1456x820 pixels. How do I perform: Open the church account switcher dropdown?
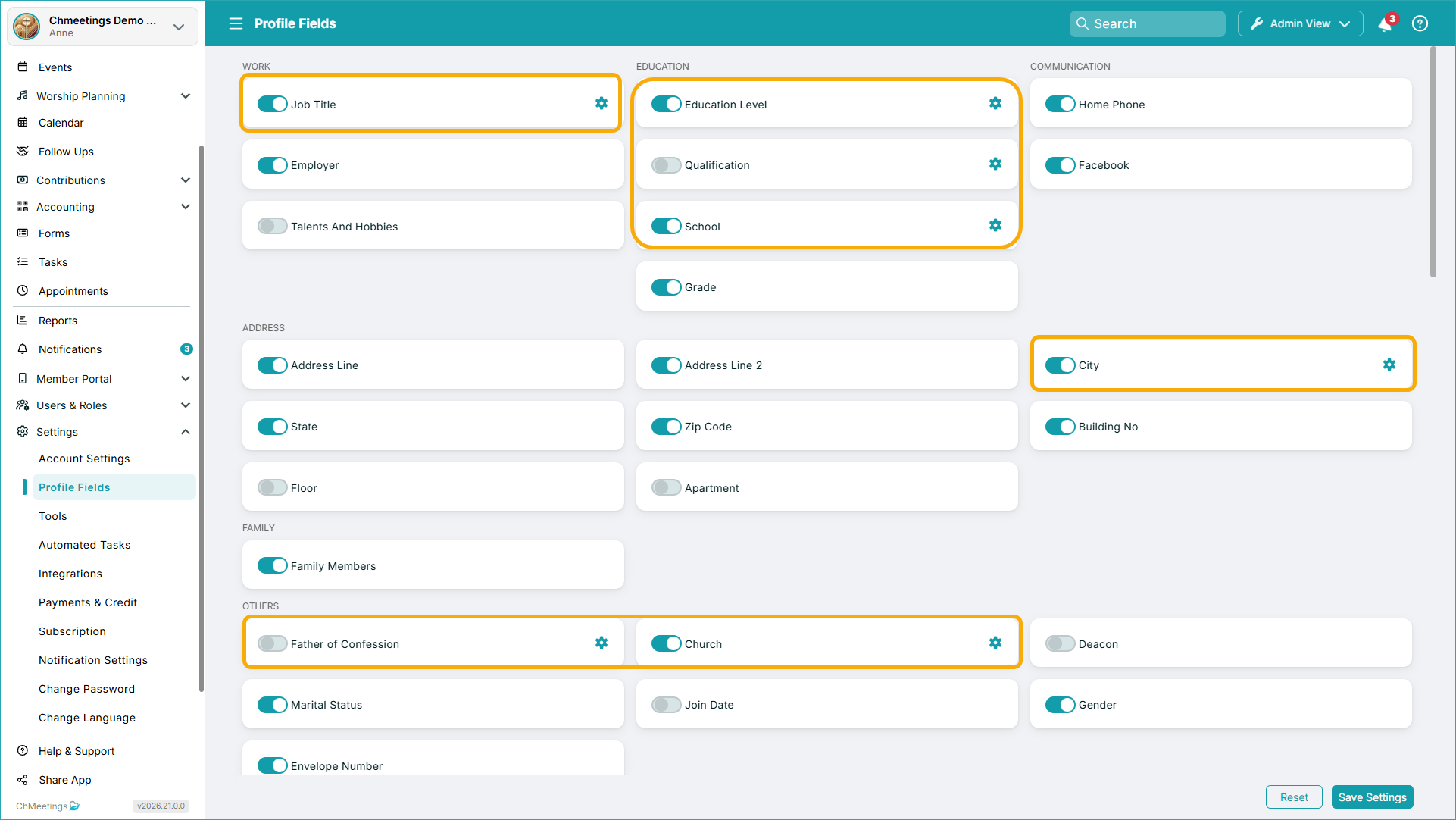point(103,26)
